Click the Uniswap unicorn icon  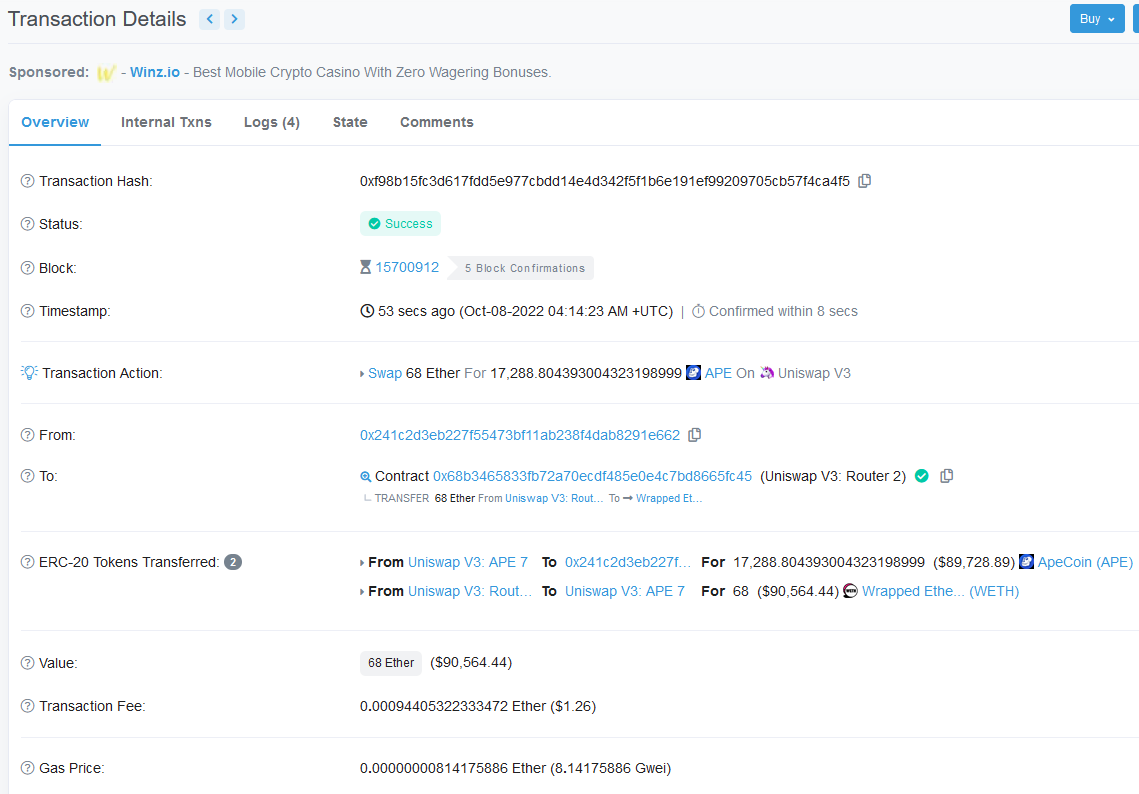[x=767, y=373]
